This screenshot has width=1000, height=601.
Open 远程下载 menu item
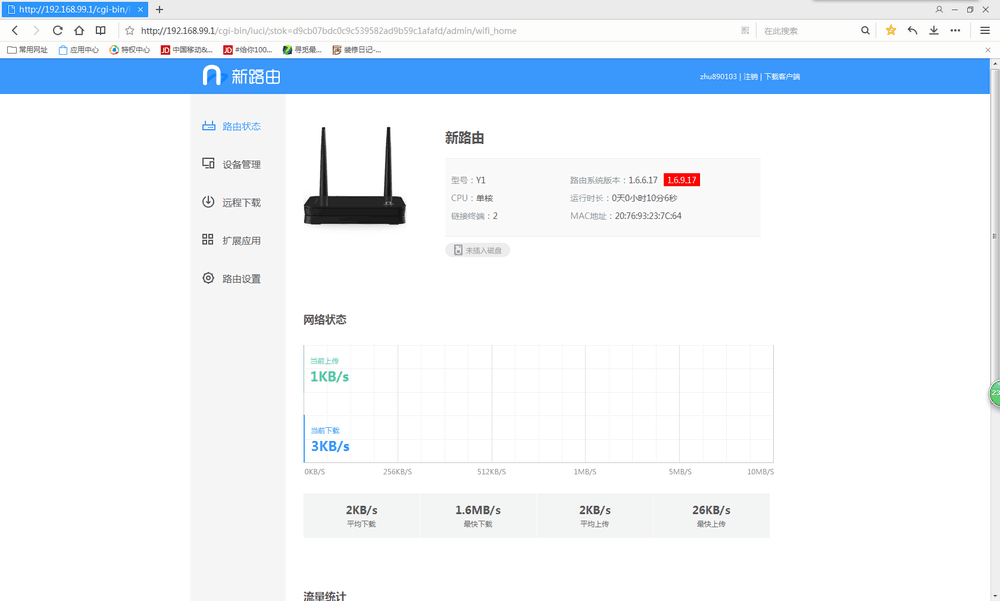241,203
